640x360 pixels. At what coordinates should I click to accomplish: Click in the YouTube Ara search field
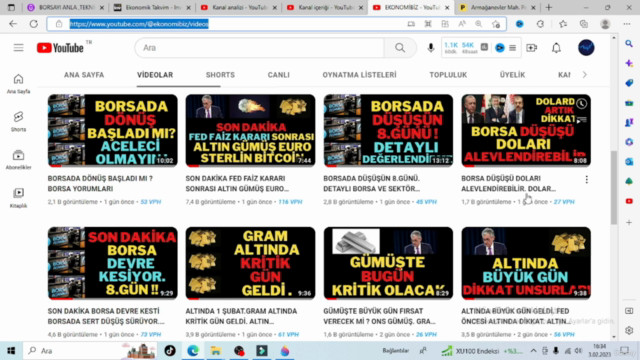pos(259,48)
